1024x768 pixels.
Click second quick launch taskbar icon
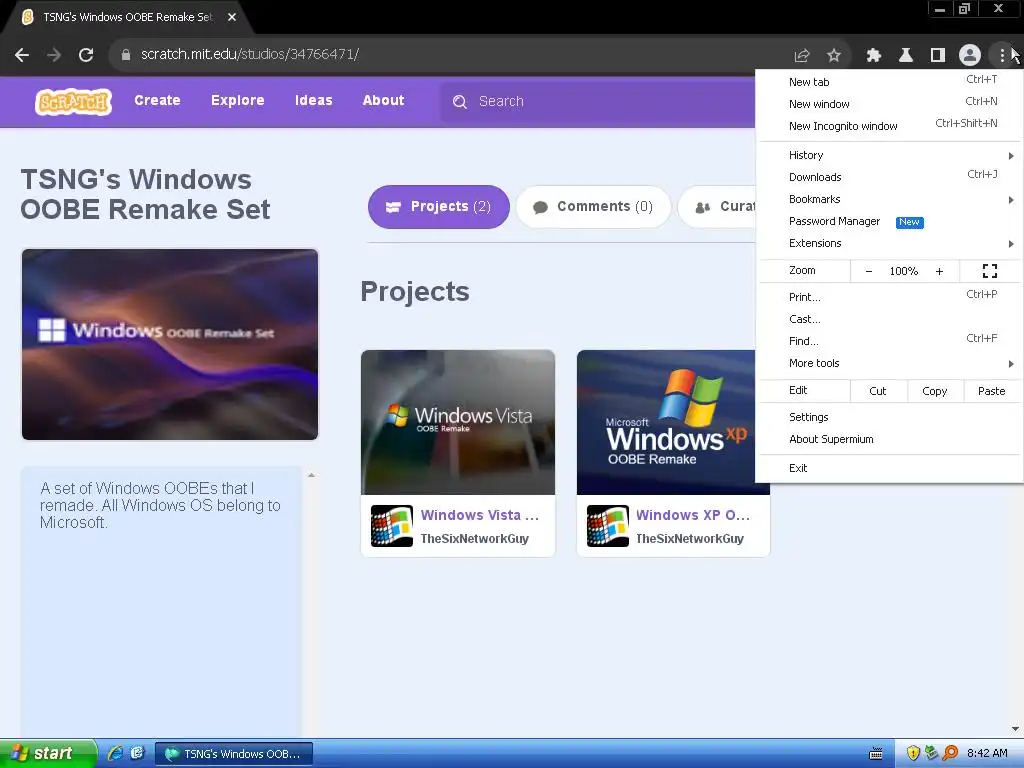click(137, 753)
